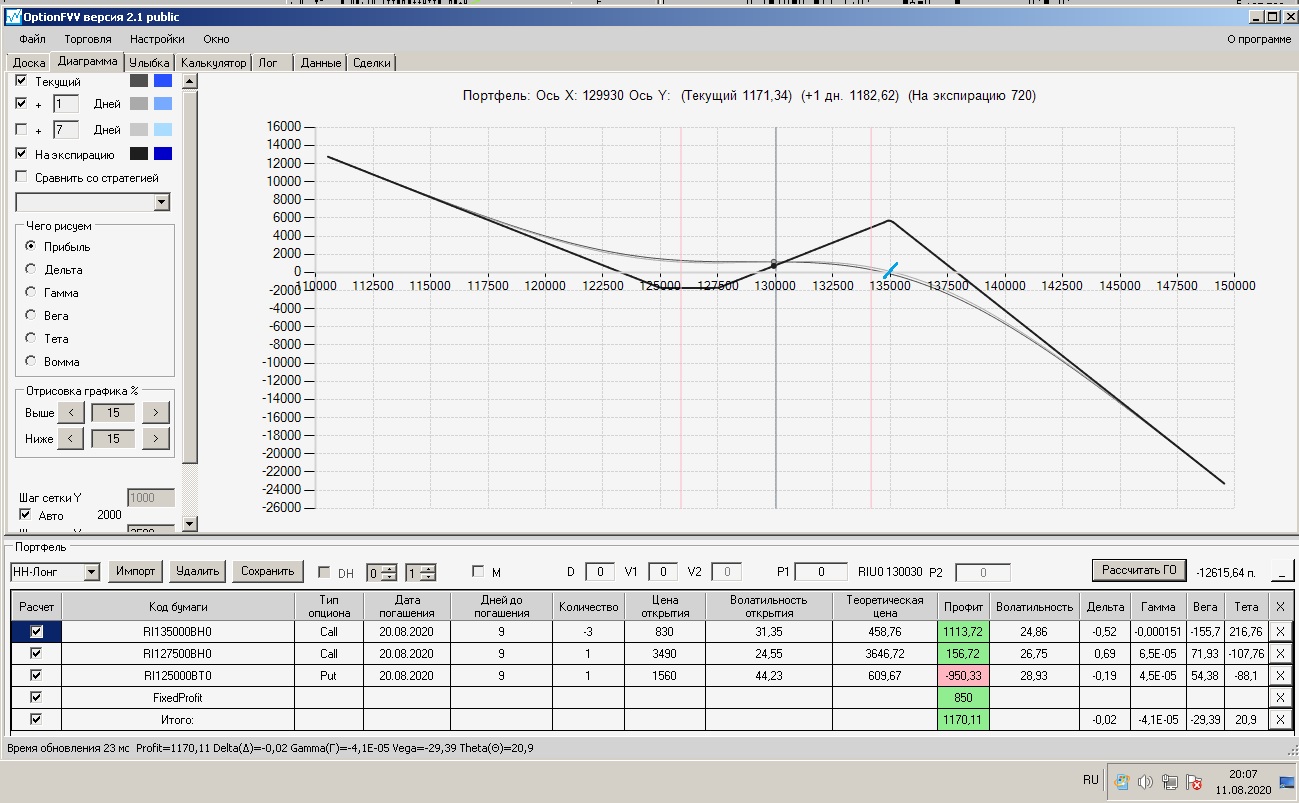Click the OptionFVV app icon in title bar
The height and width of the screenshot is (803, 1299).
point(13,17)
